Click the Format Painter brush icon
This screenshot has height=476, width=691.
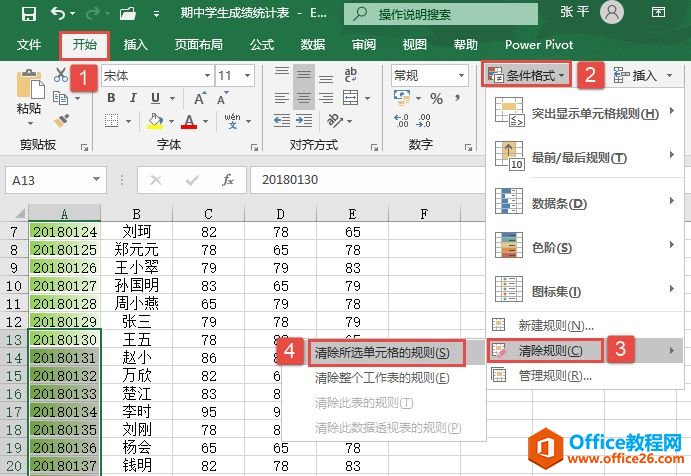[60, 119]
